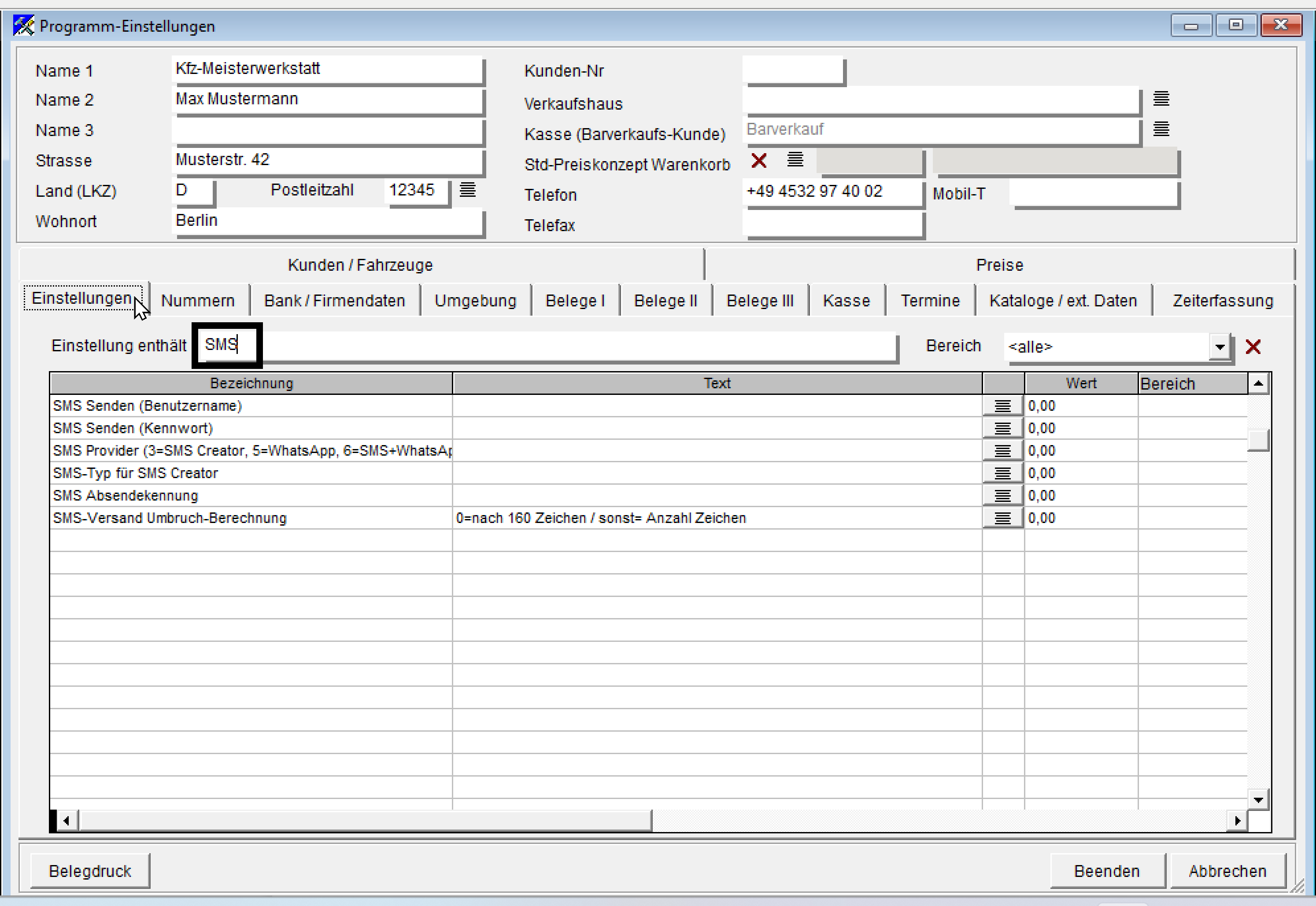Click the Wert column header
Screen dimensions: 1316x906
1081,383
